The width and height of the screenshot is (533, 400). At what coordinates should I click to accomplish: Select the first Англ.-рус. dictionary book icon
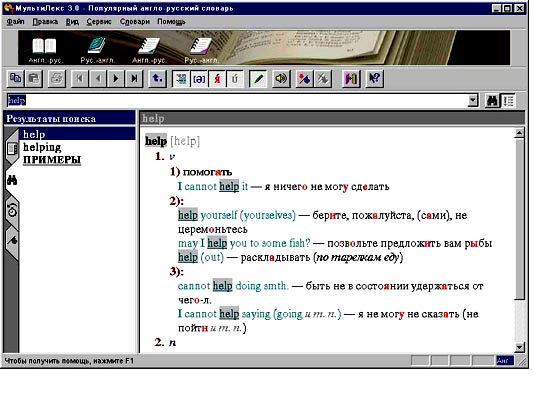pos(45,50)
